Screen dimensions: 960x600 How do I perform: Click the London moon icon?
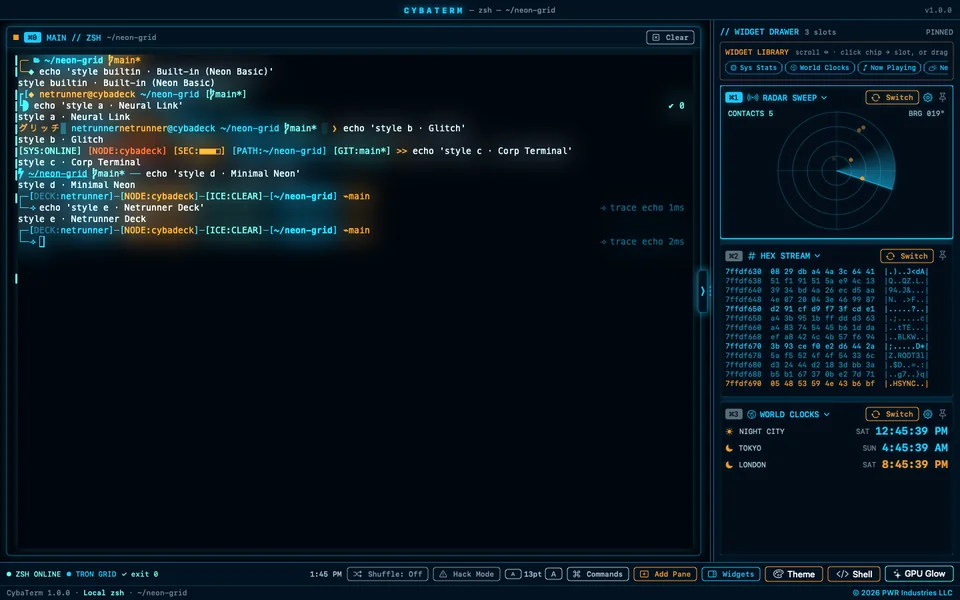[729, 465]
